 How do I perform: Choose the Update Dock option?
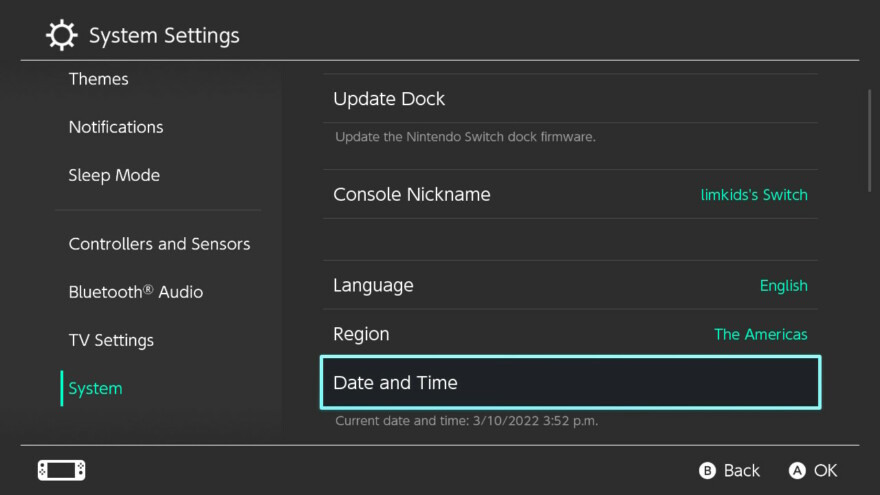570,99
